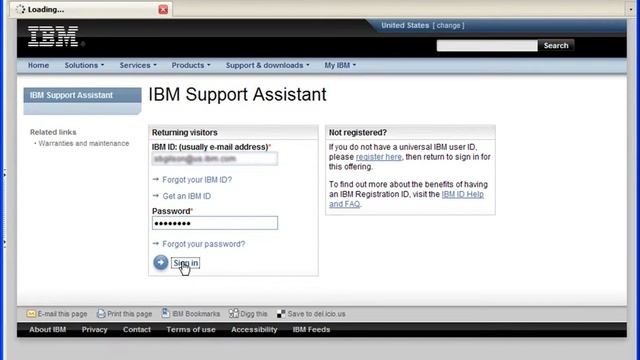The image size is (640, 360).
Task: Open Contact footer link
Action: [137, 329]
